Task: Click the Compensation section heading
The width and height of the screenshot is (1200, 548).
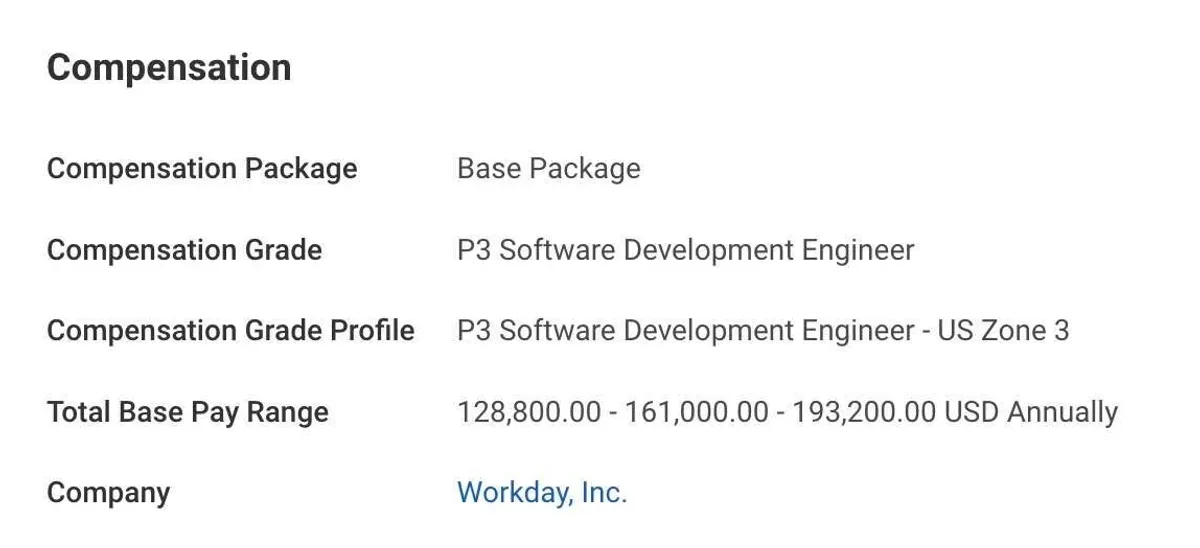Action: [x=169, y=68]
